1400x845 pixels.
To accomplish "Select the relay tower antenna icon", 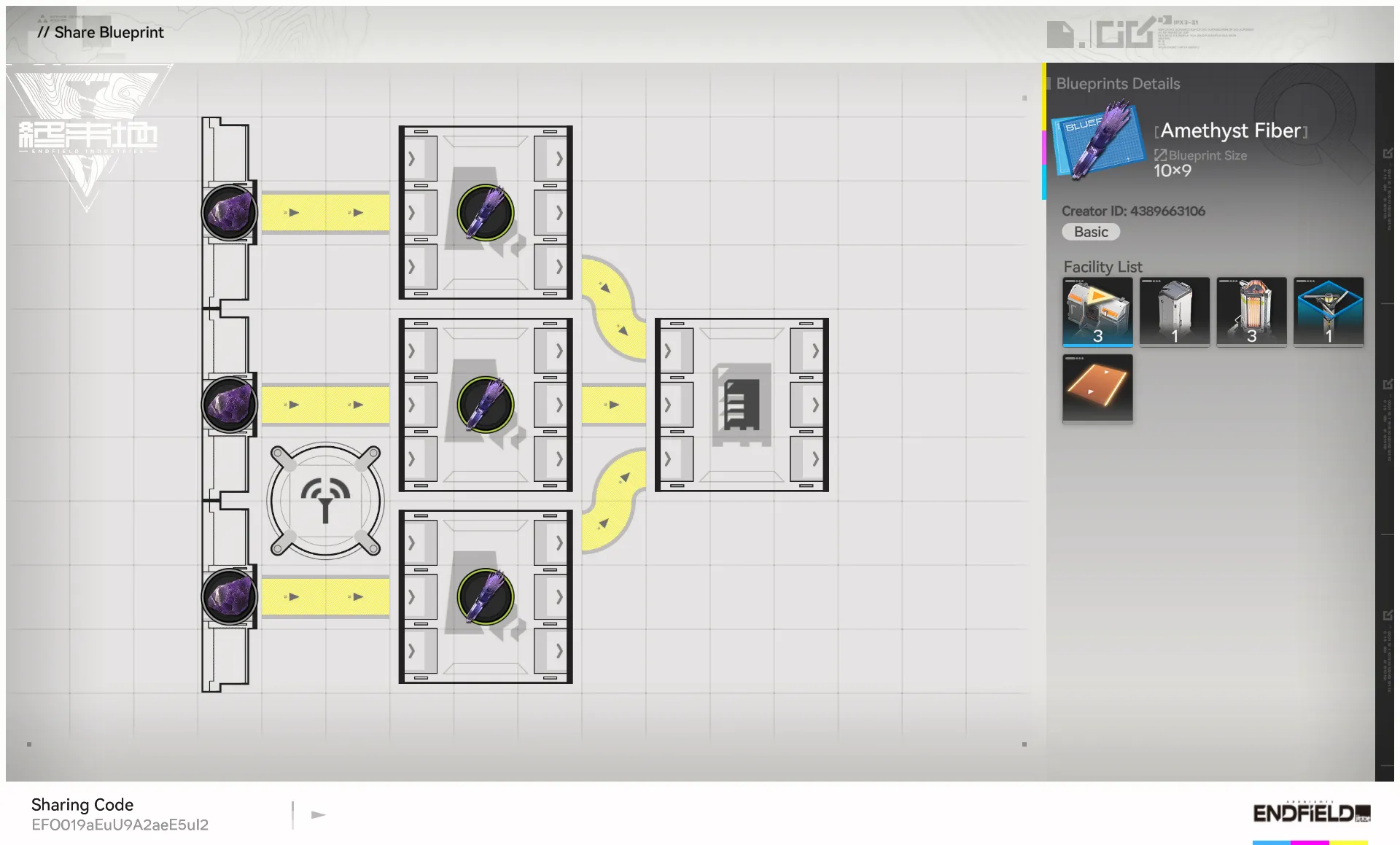I will pyautogui.click(x=325, y=501).
